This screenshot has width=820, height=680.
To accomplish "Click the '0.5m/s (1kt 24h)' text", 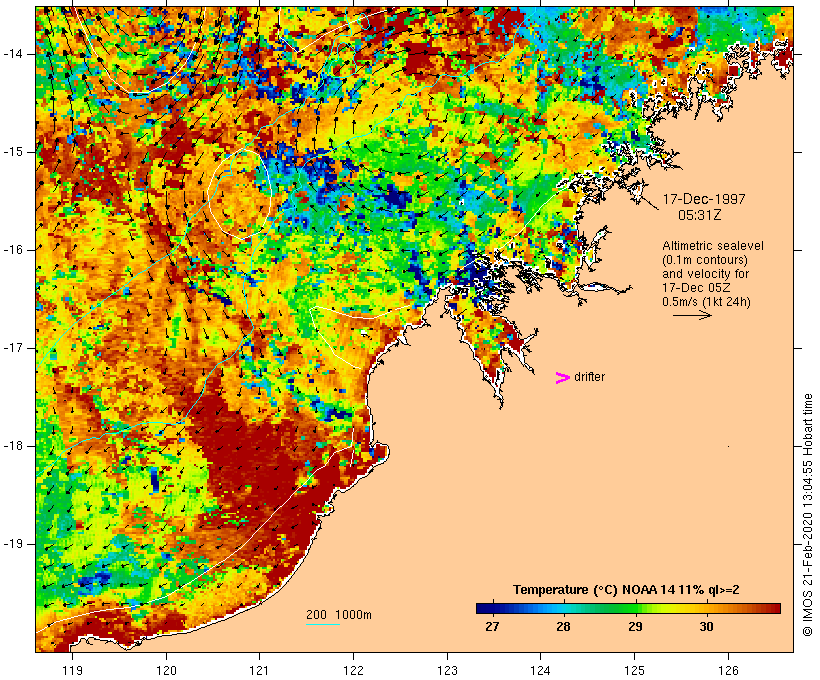I will pyautogui.click(x=707, y=302).
